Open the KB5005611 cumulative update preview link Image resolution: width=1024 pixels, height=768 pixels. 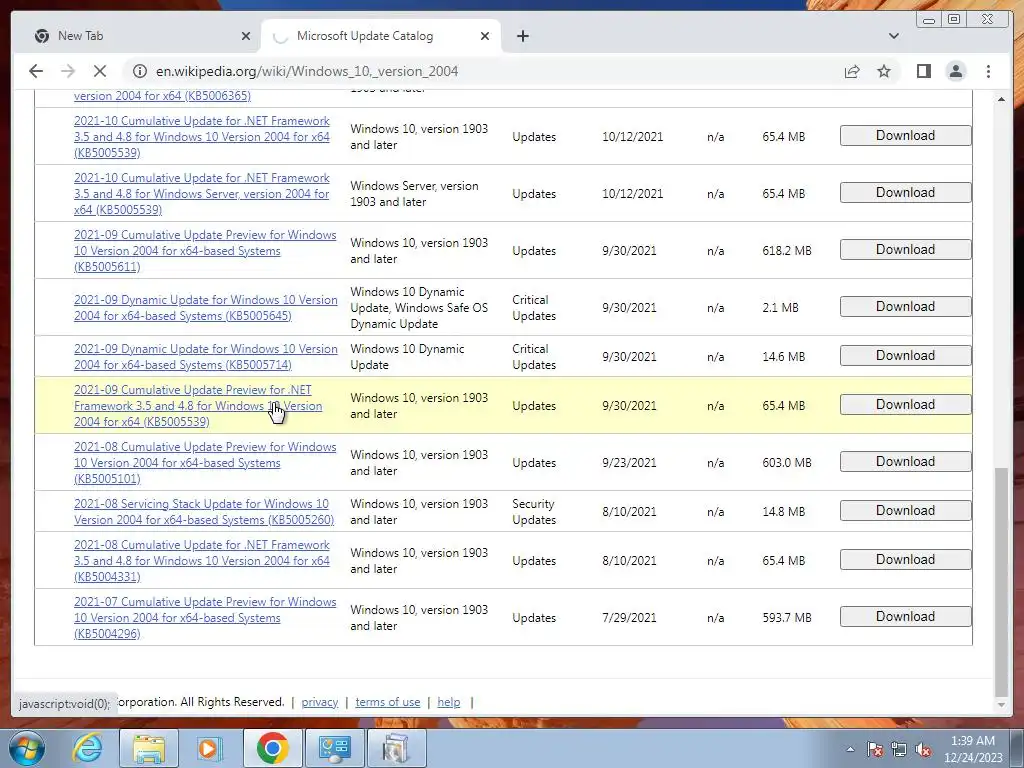click(x=205, y=251)
